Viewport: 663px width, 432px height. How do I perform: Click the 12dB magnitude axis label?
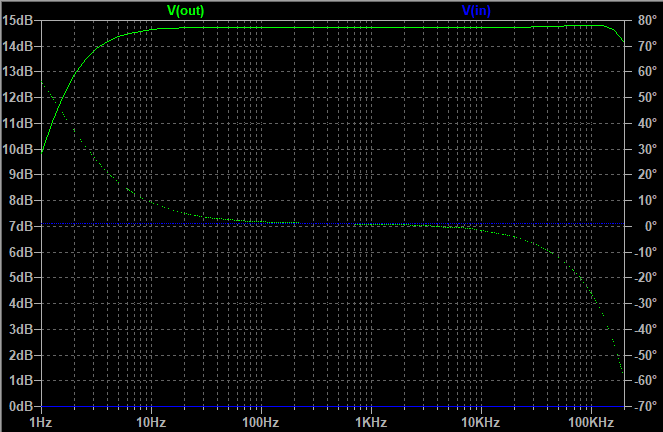click(17, 97)
